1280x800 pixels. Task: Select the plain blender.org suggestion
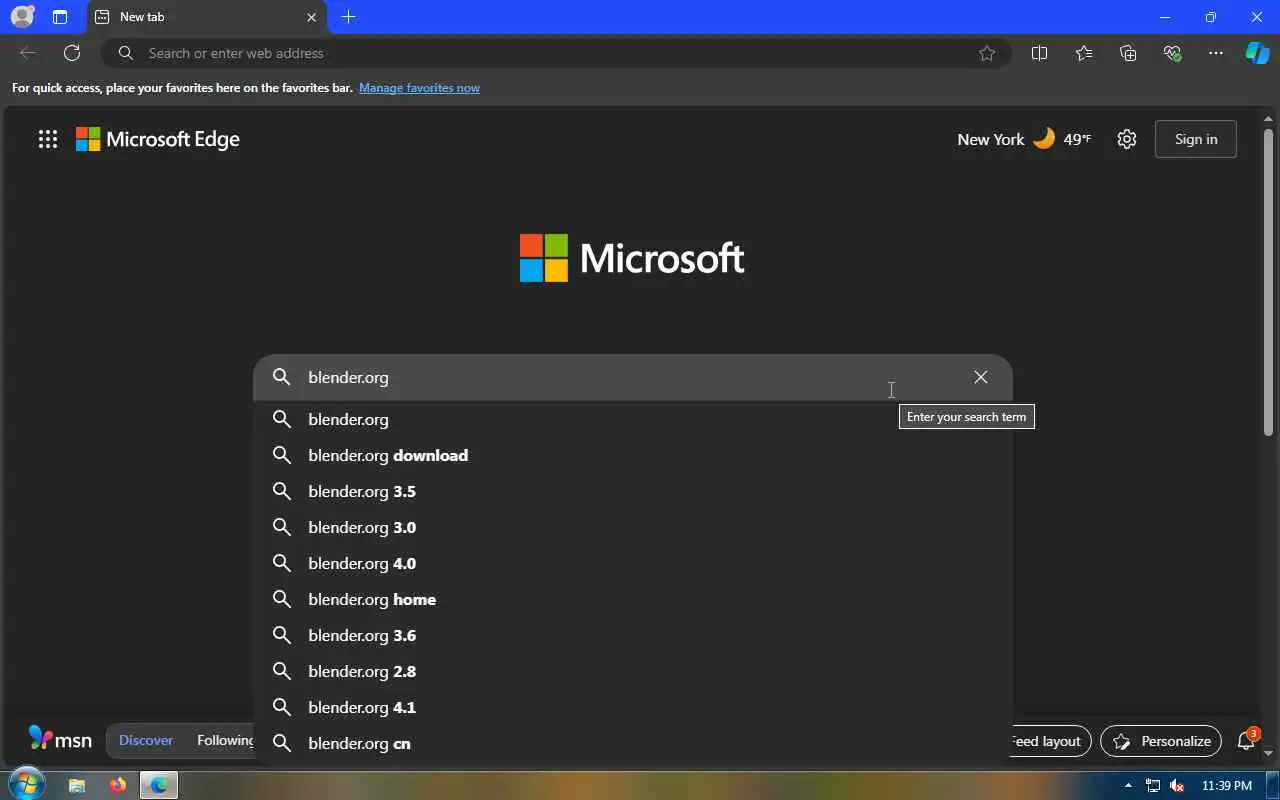pyautogui.click(x=633, y=419)
